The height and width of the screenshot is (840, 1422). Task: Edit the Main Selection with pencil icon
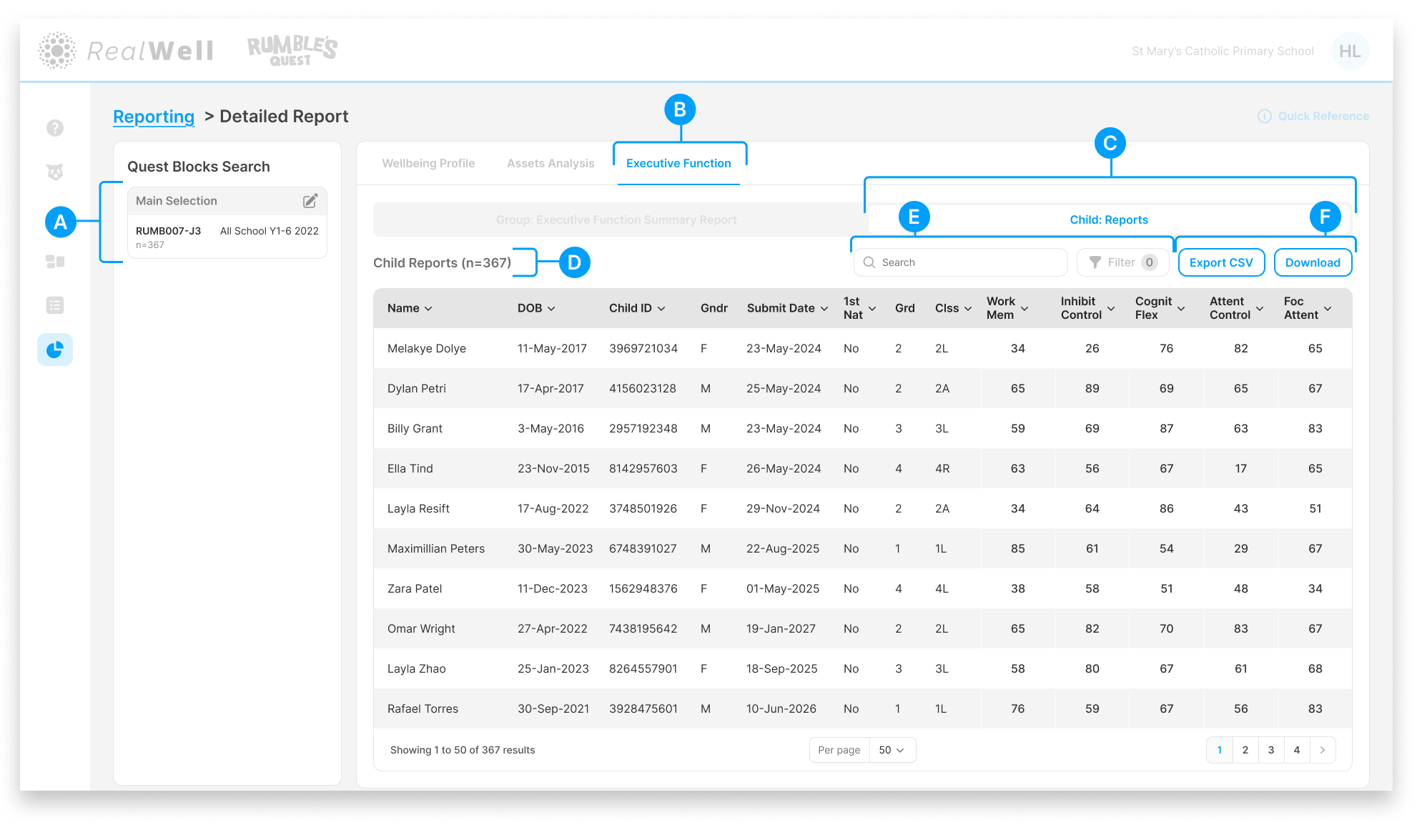[x=310, y=201]
